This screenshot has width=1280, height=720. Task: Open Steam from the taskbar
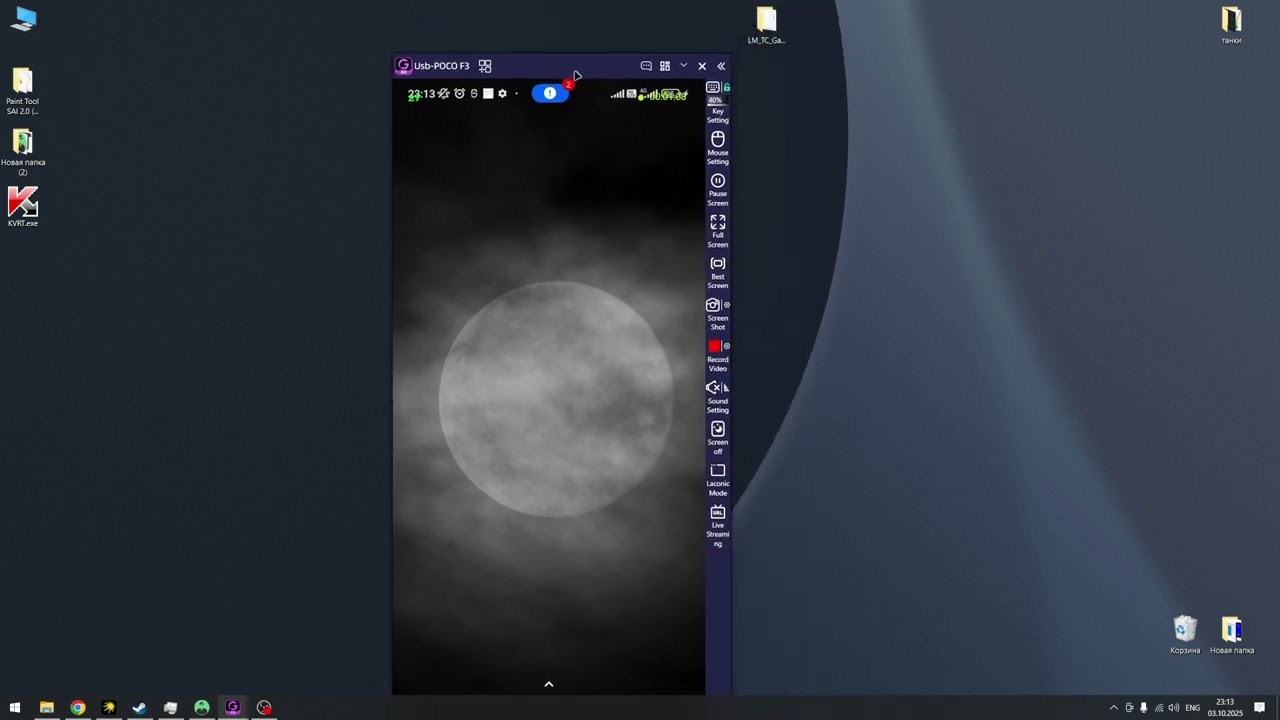point(140,707)
